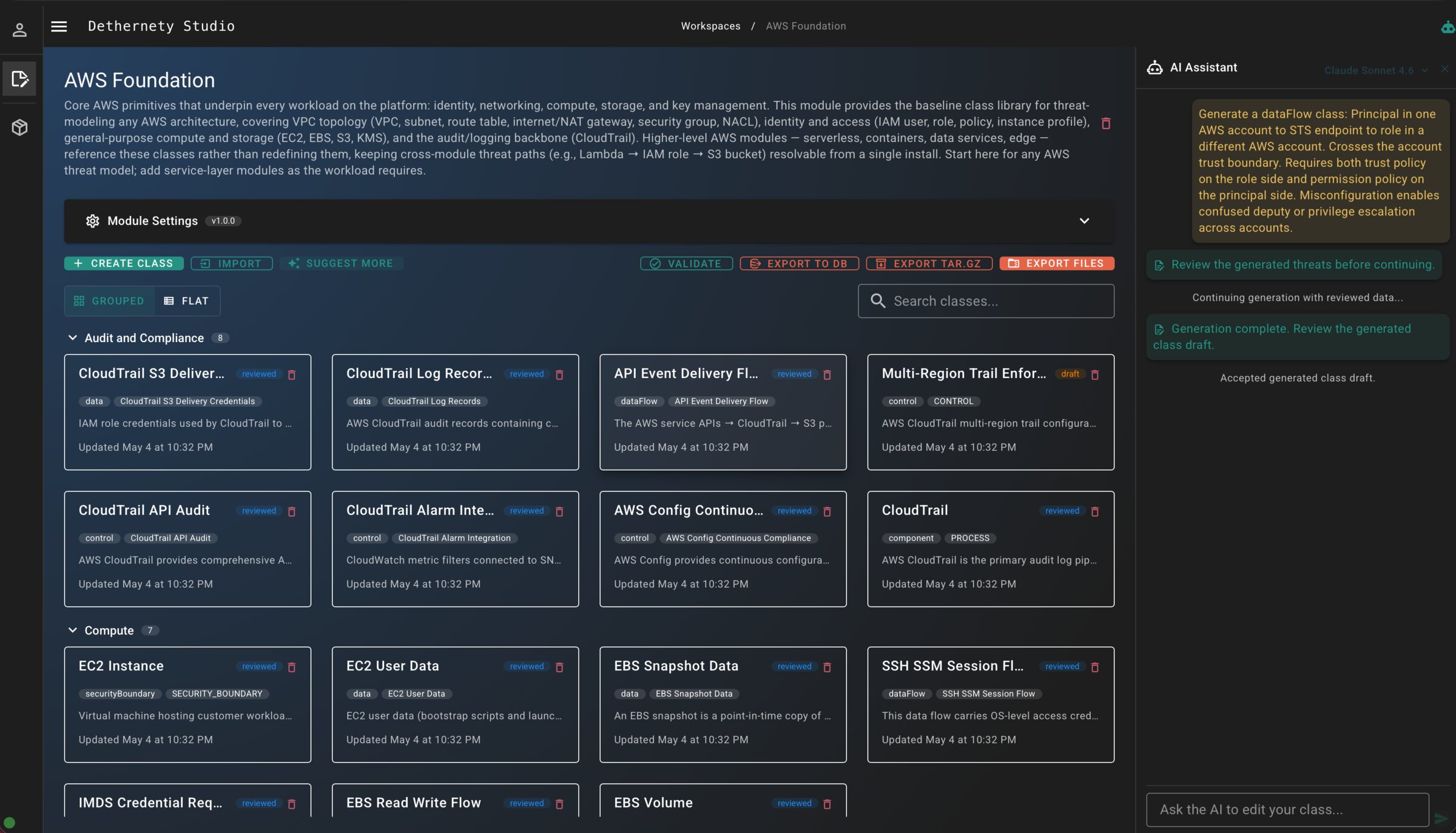Delete the IMDS Credential Request card
Image resolution: width=1456 pixels, height=833 pixels.
[292, 804]
